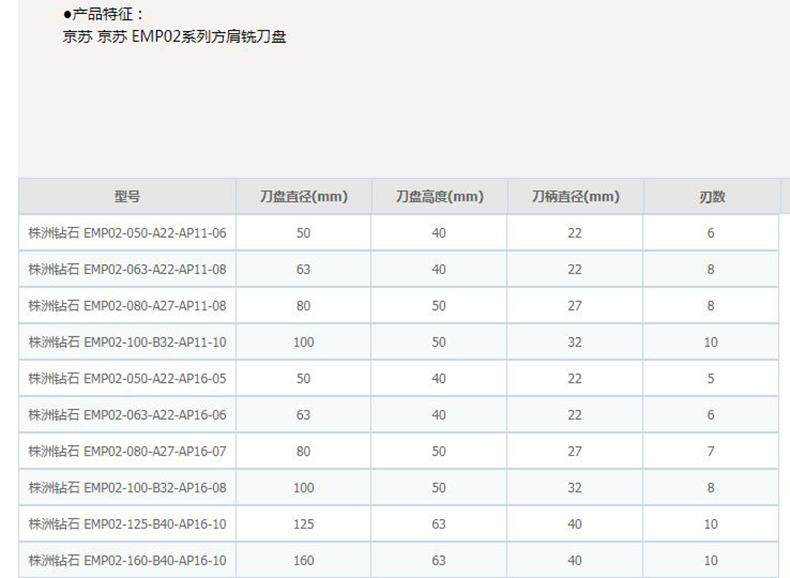Click diameter 160 in the EMP02-160 row

[303, 560]
